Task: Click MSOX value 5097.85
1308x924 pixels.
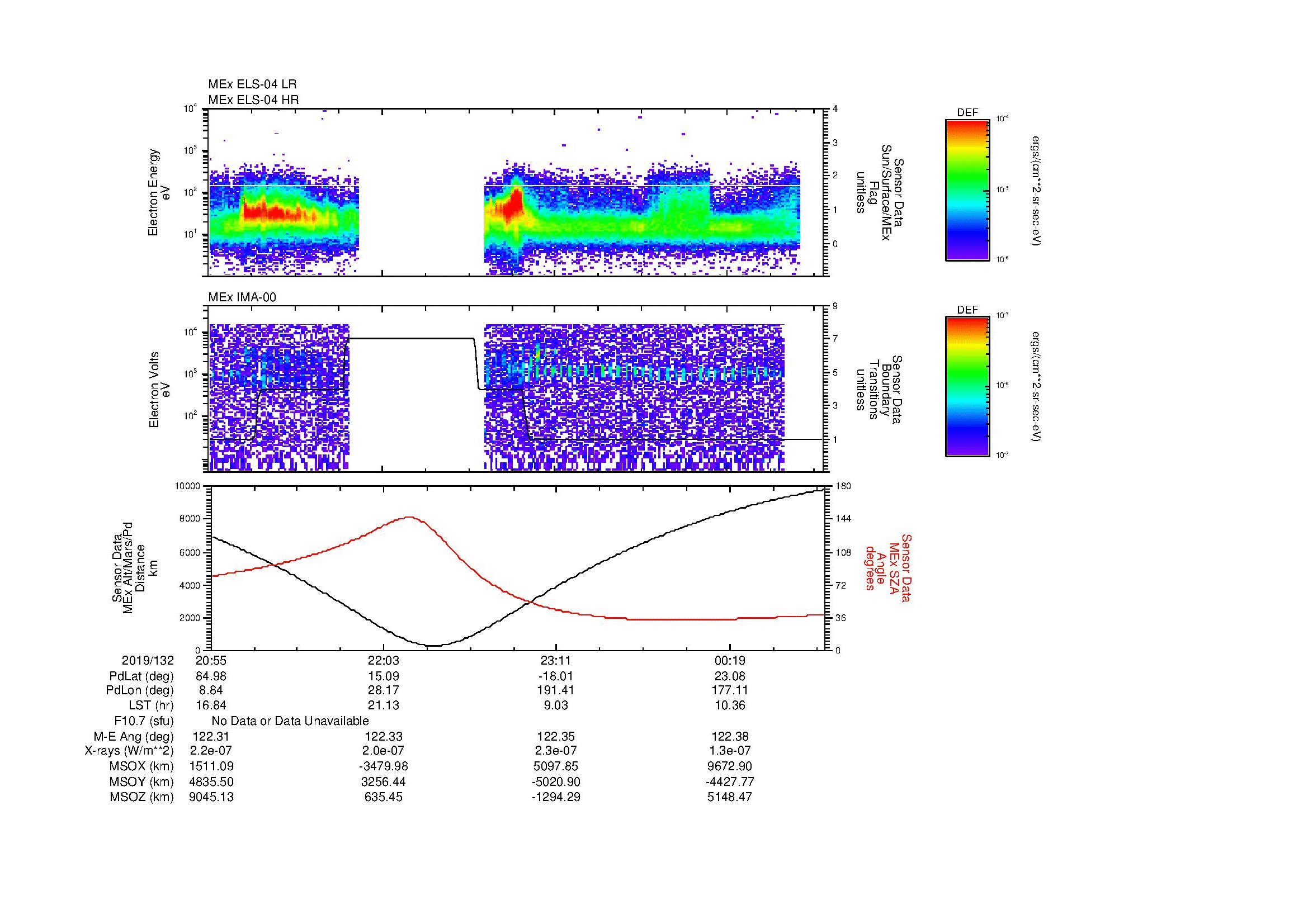Action: [x=555, y=766]
